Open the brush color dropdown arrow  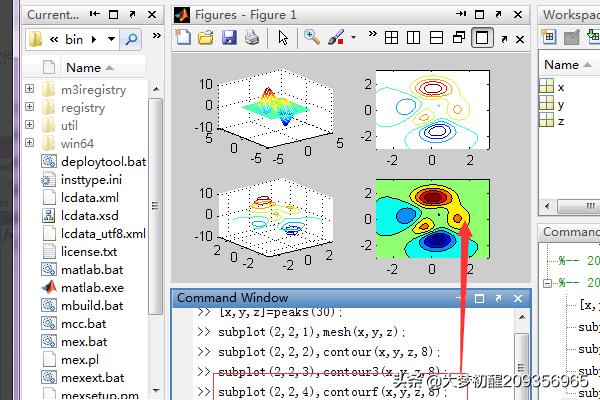coord(353,38)
